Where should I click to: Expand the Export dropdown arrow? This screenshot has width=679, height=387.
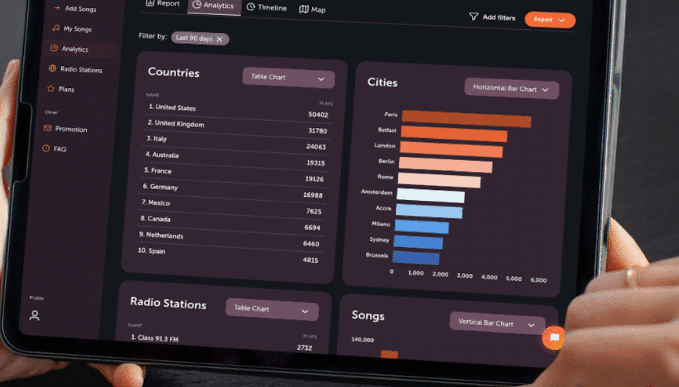click(562, 20)
